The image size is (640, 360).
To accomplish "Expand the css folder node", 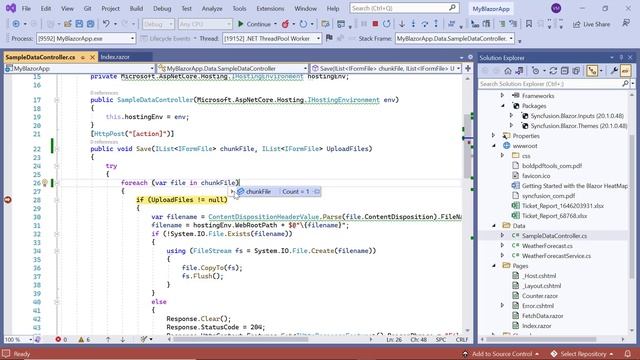I will pos(502,156).
